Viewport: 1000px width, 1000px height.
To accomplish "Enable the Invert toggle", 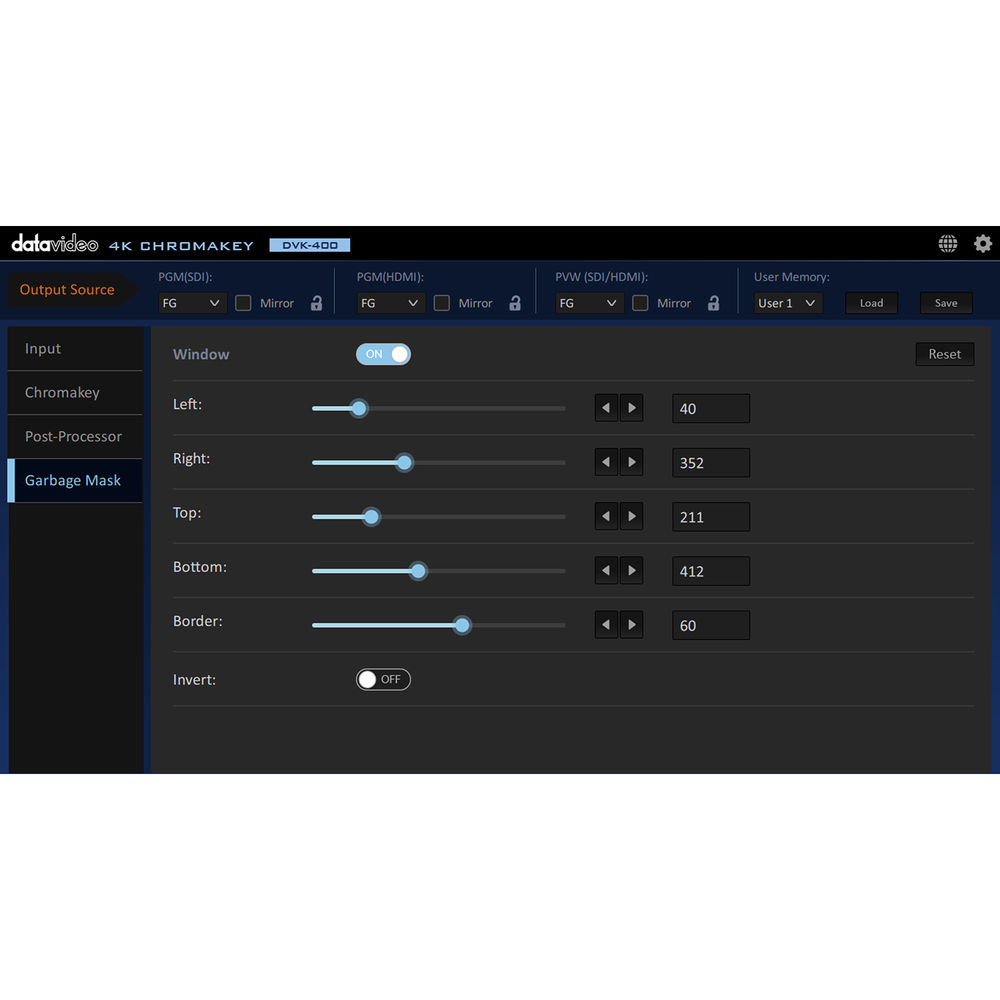I will click(383, 679).
